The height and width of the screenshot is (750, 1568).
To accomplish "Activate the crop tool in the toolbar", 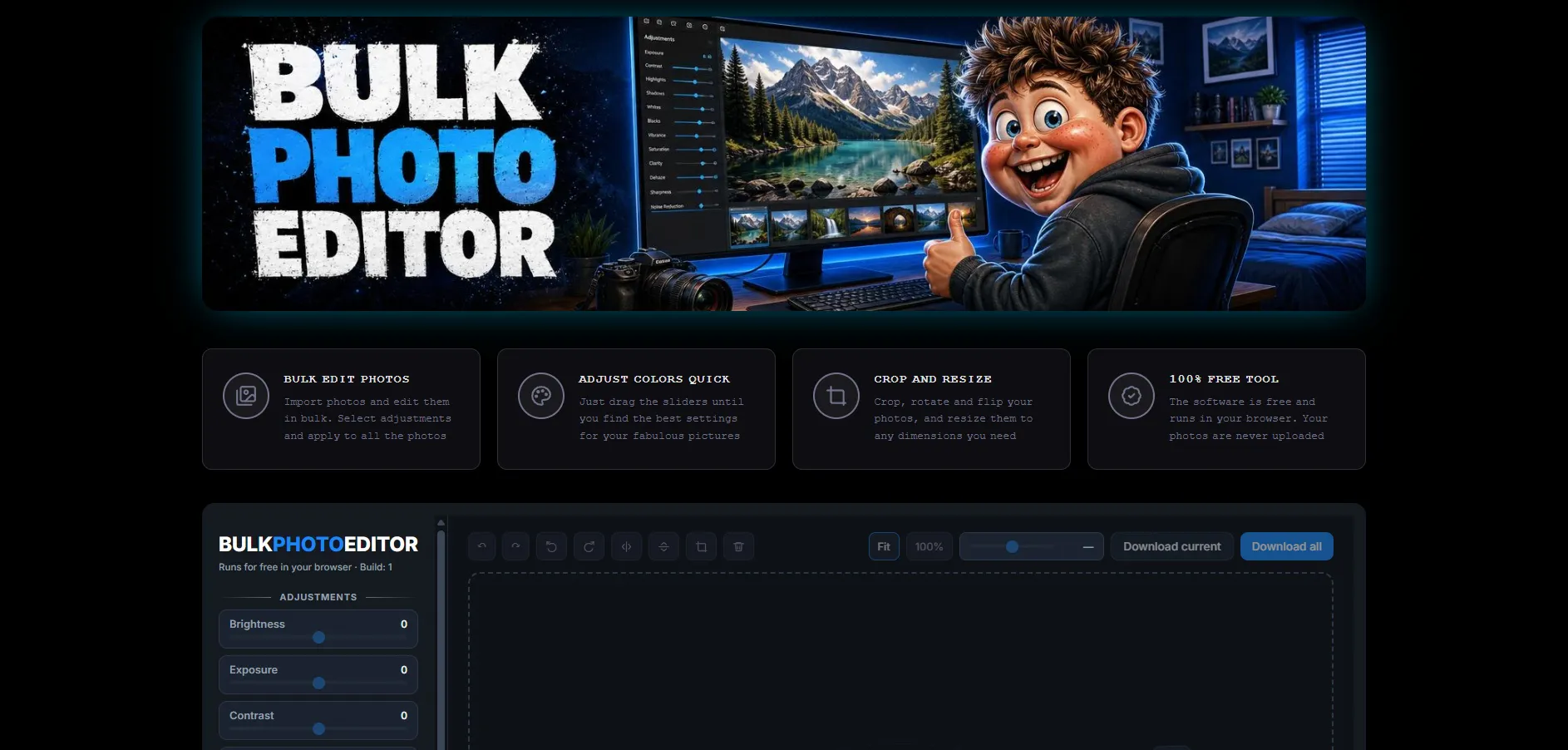I will click(x=701, y=546).
